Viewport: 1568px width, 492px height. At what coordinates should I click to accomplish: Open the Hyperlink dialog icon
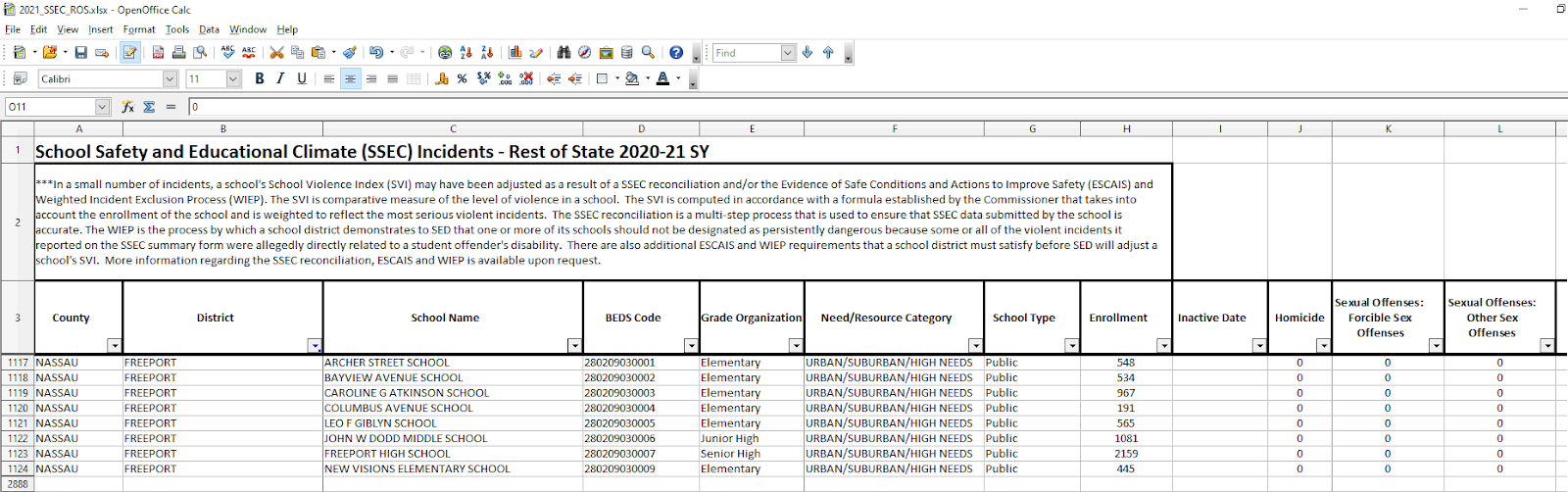[x=445, y=52]
